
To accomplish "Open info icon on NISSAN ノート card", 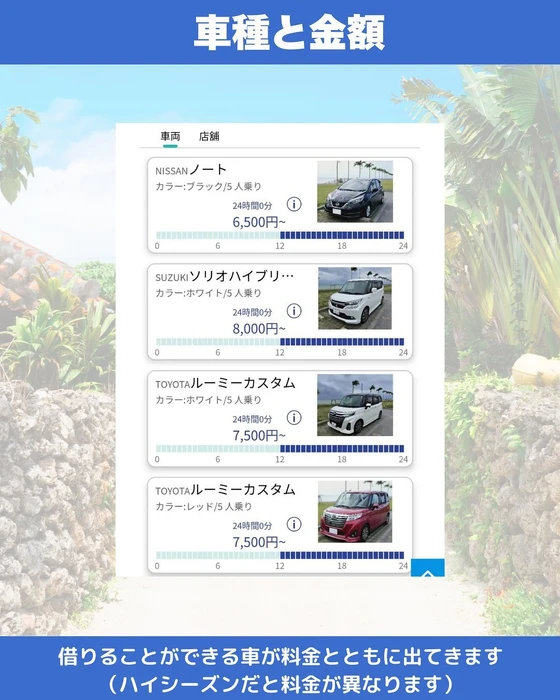I will 294,204.
